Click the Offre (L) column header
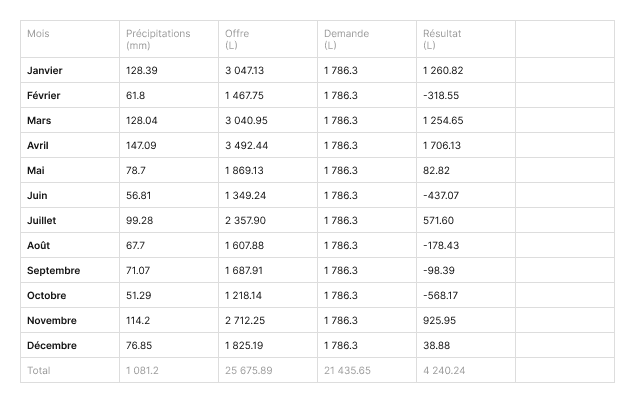The image size is (640, 403). 238,39
